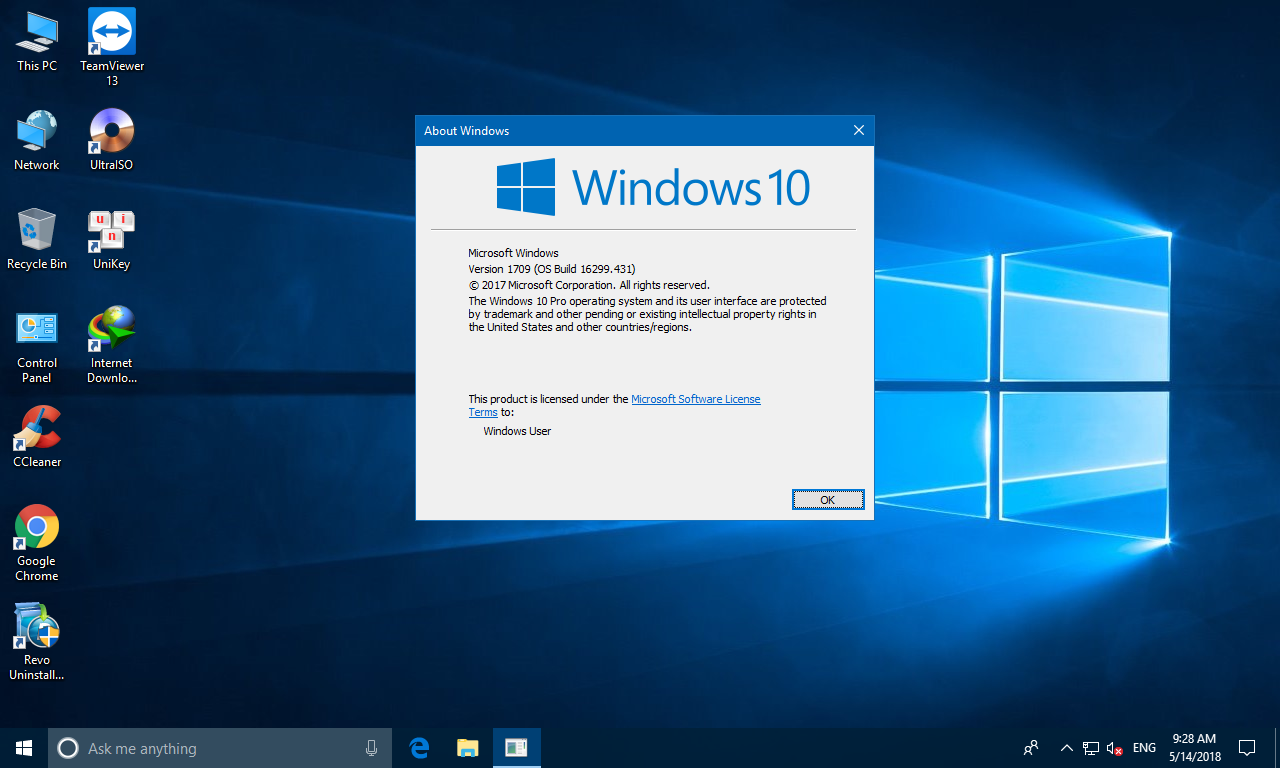Click the muted volume tray icon
The width and height of the screenshot is (1280, 768).
(1115, 748)
